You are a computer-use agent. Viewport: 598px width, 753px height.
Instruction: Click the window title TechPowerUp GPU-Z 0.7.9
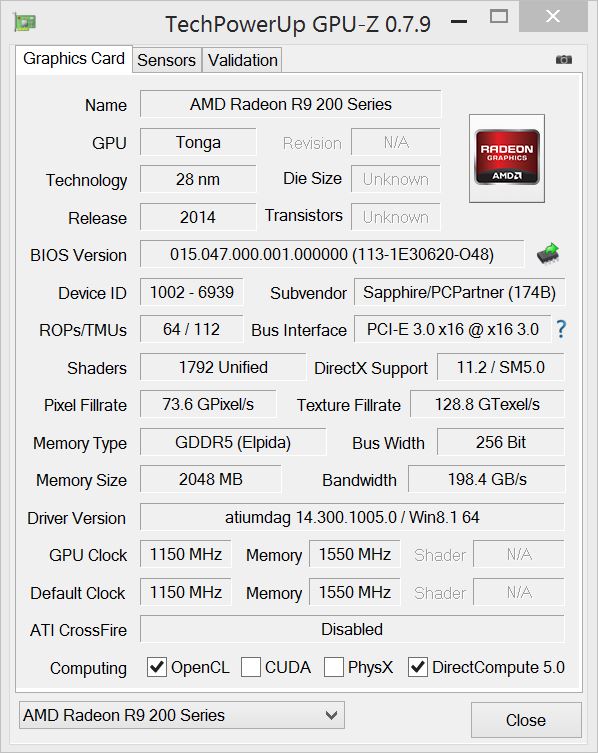(x=298, y=24)
